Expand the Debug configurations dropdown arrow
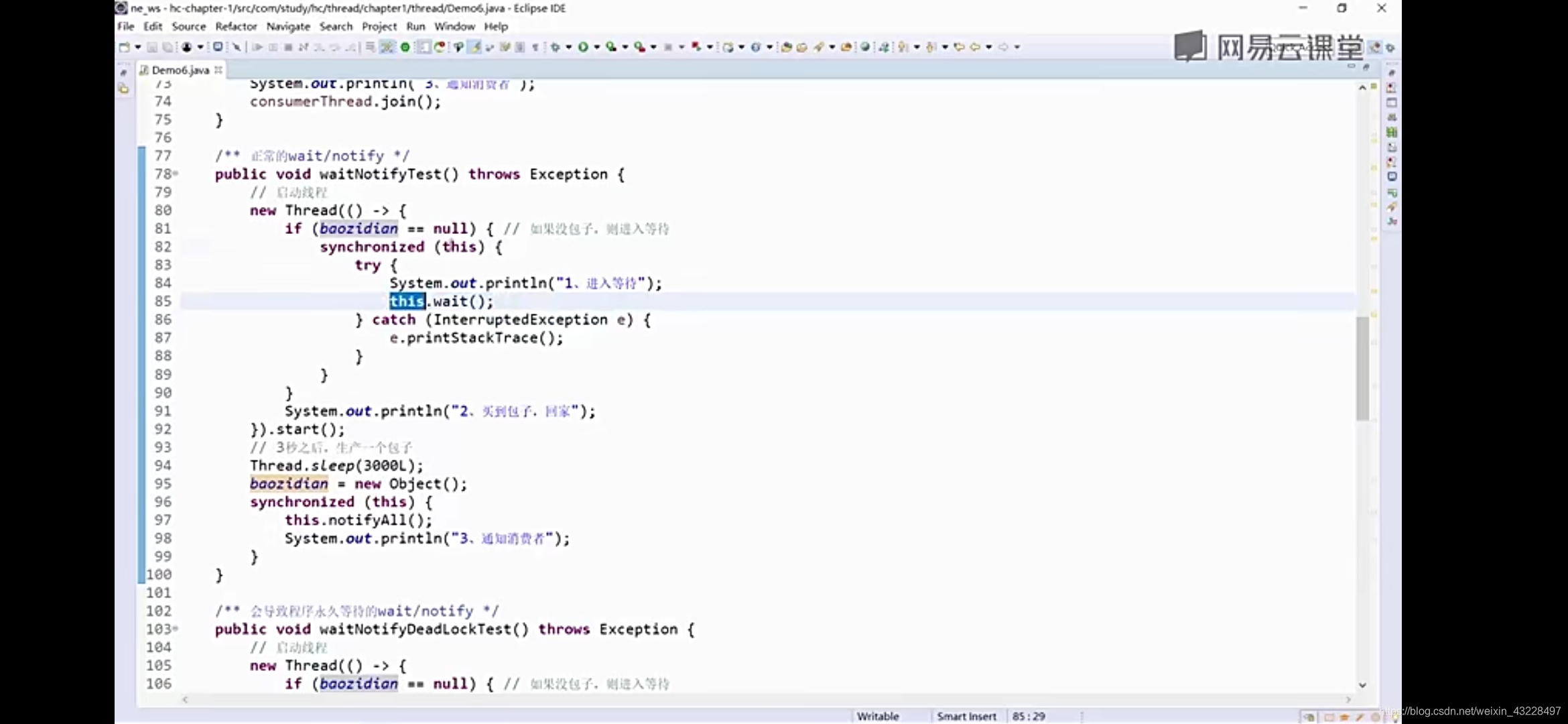 568,47
